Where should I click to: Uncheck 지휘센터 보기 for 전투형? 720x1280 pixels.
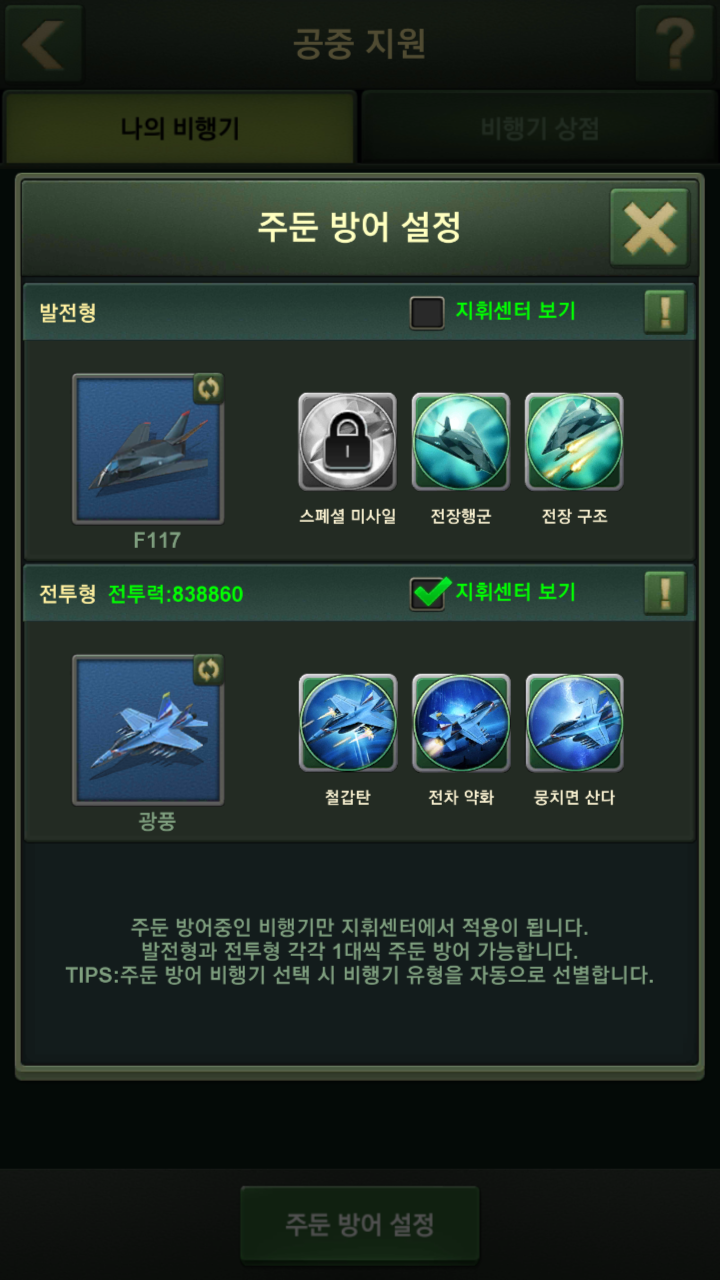(x=428, y=593)
